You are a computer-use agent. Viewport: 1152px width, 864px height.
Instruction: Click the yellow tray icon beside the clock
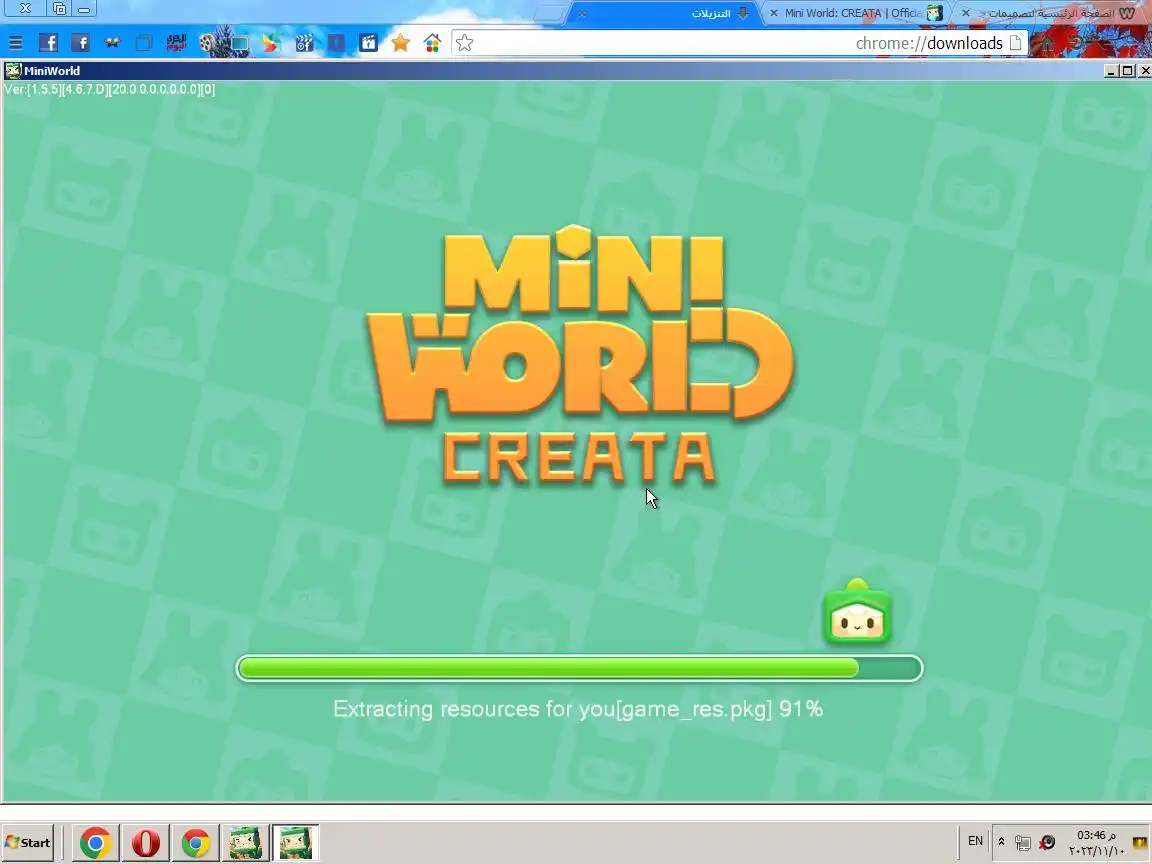[x=1140, y=842]
